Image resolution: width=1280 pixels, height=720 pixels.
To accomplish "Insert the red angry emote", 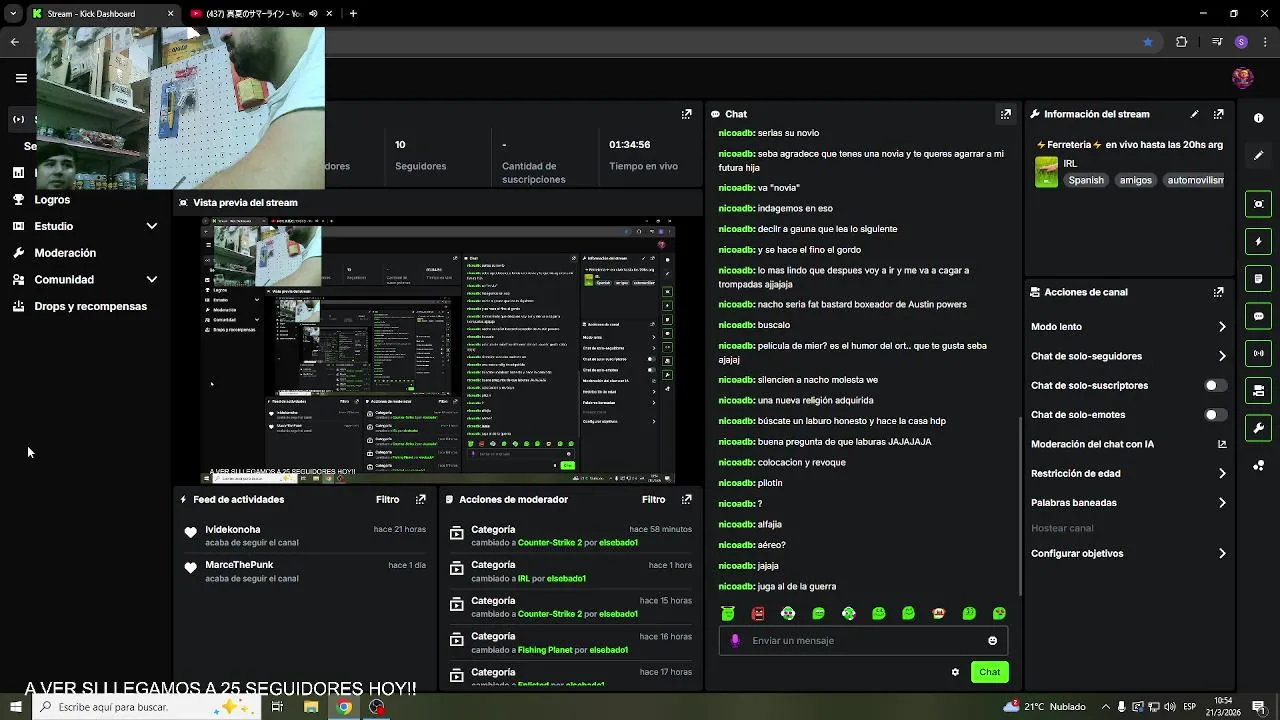I will (758, 613).
